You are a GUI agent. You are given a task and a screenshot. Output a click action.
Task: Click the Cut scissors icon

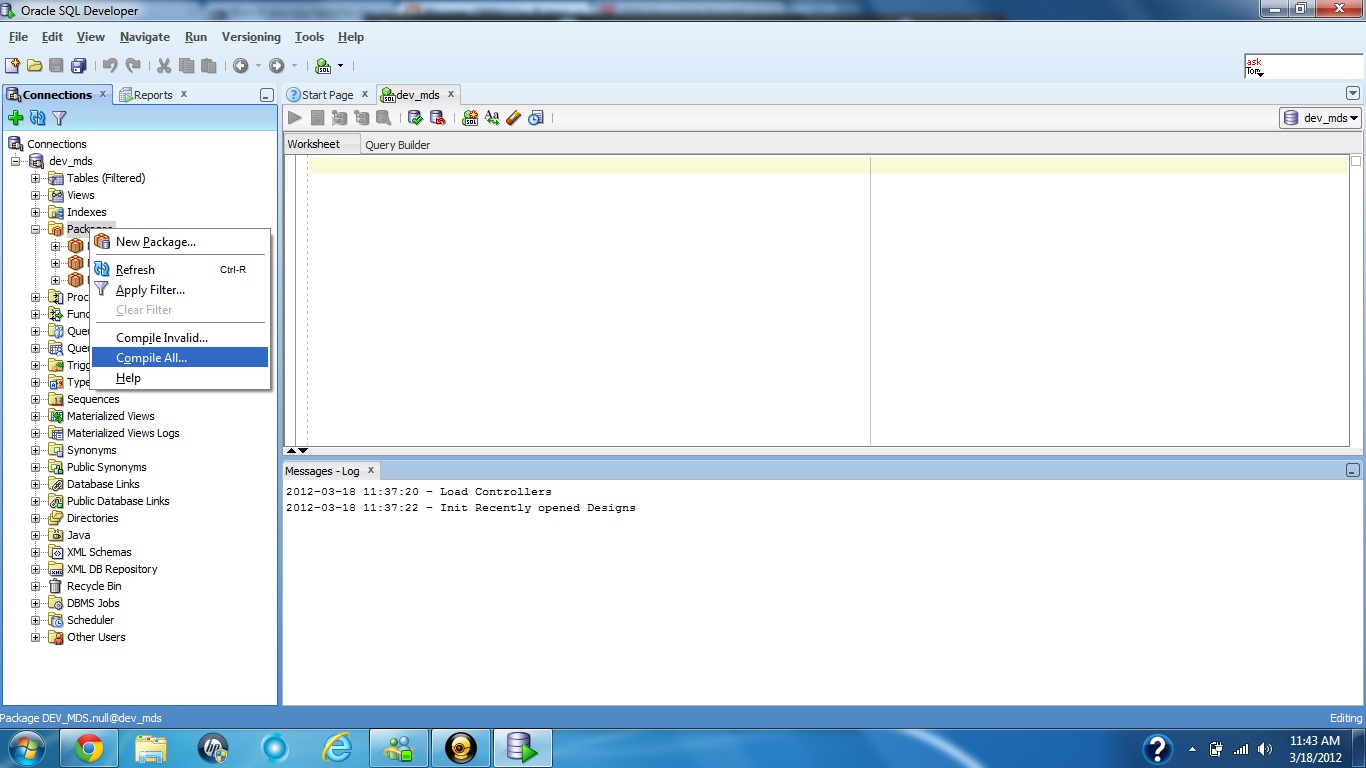pos(164,66)
